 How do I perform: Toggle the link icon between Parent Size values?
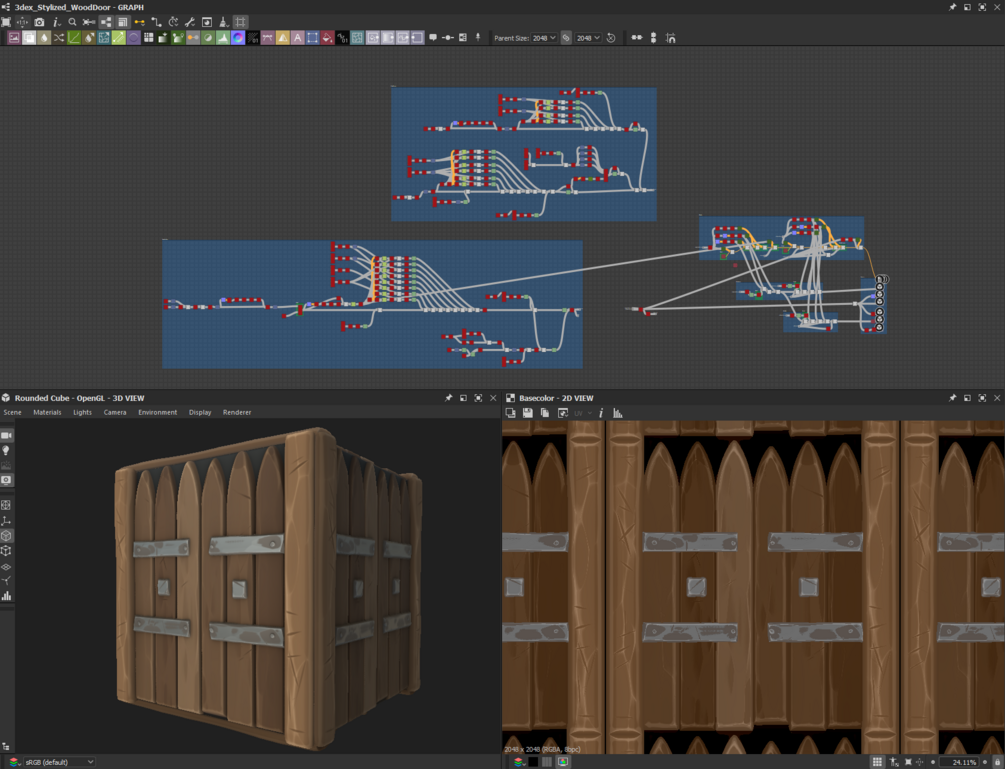566,38
